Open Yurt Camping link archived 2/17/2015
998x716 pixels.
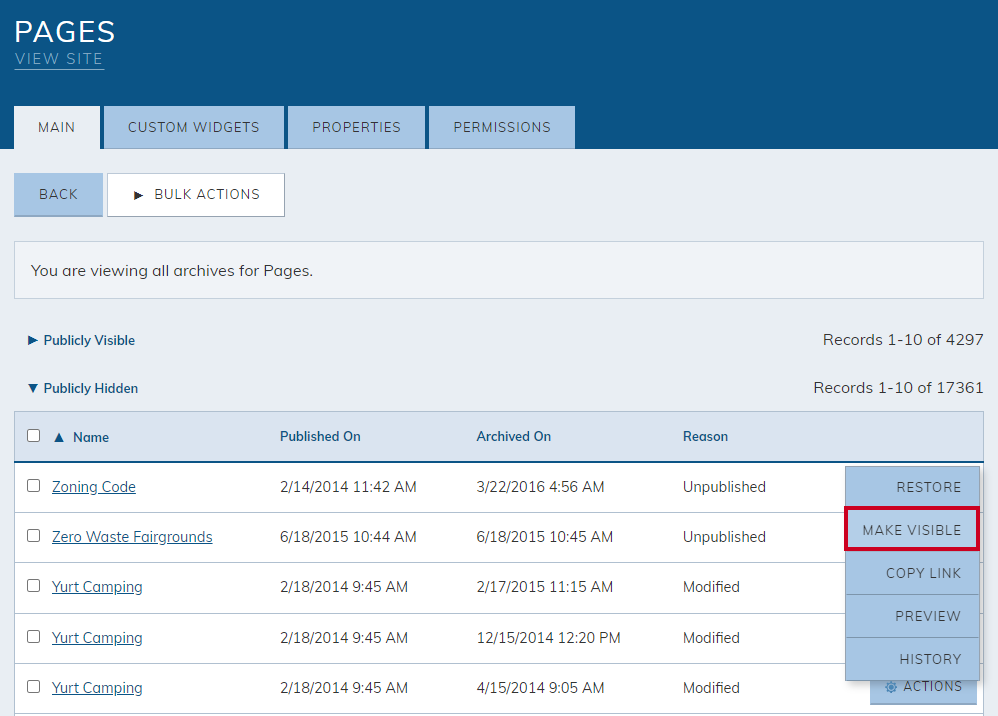pos(97,587)
